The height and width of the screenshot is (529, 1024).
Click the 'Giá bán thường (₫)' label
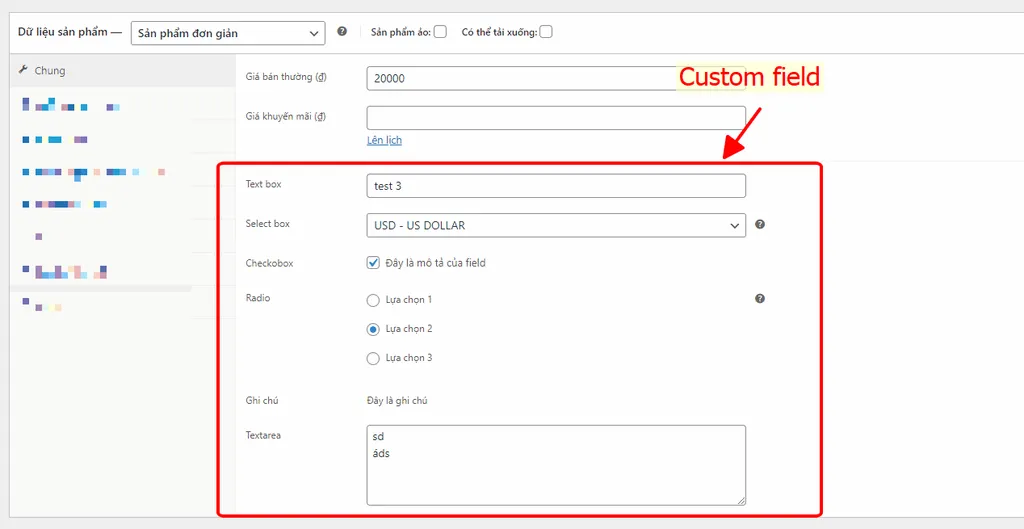coord(286,77)
